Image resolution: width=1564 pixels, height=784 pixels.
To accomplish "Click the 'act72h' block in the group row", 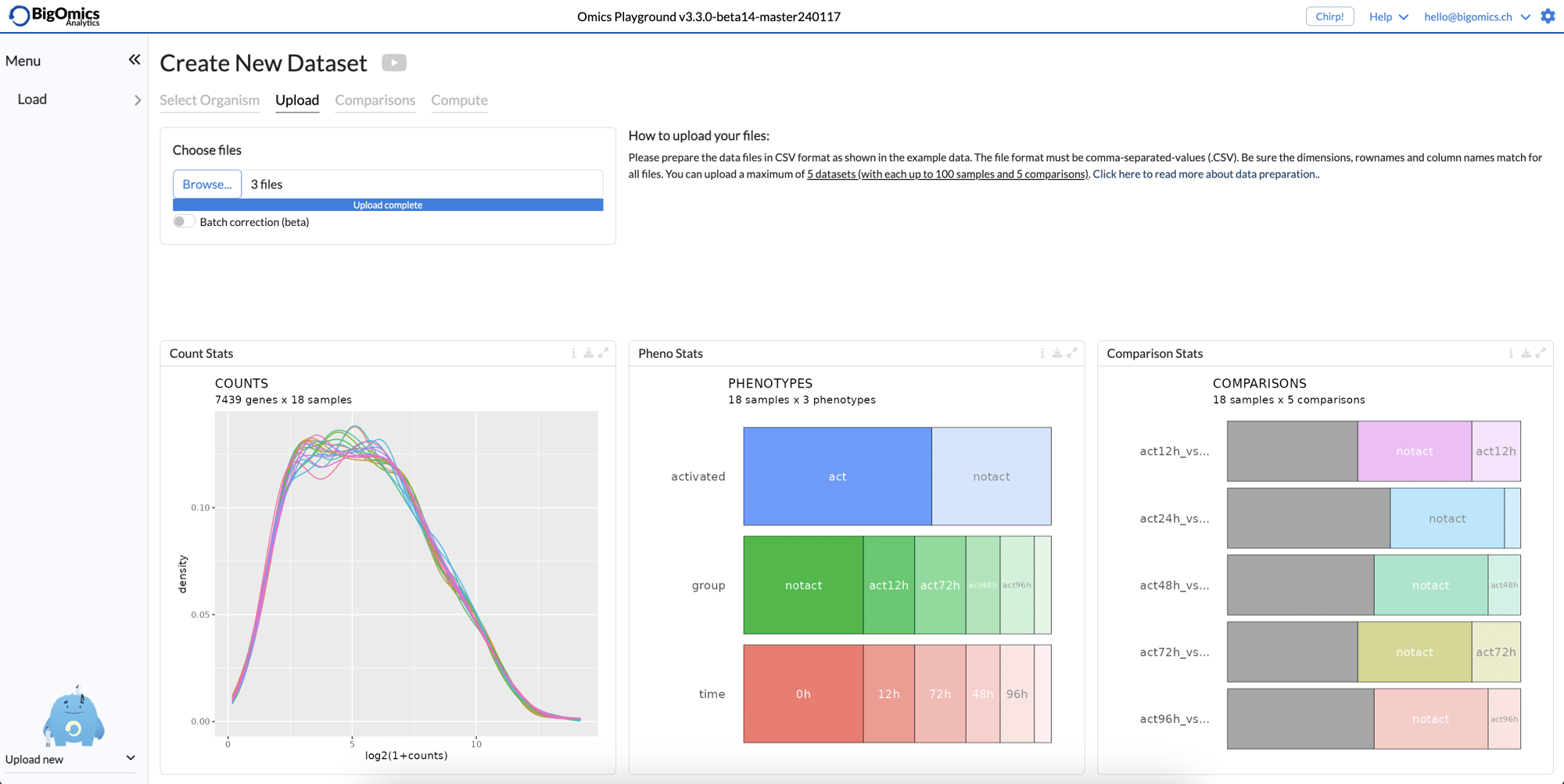I will [940, 585].
